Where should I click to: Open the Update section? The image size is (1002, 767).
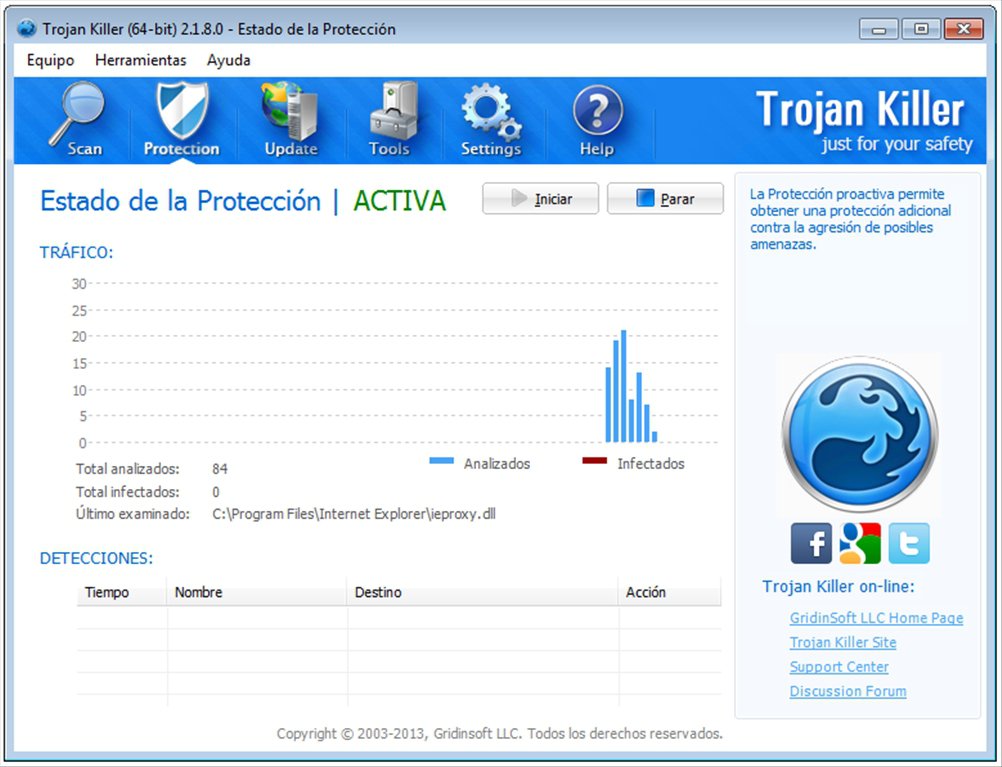point(291,120)
